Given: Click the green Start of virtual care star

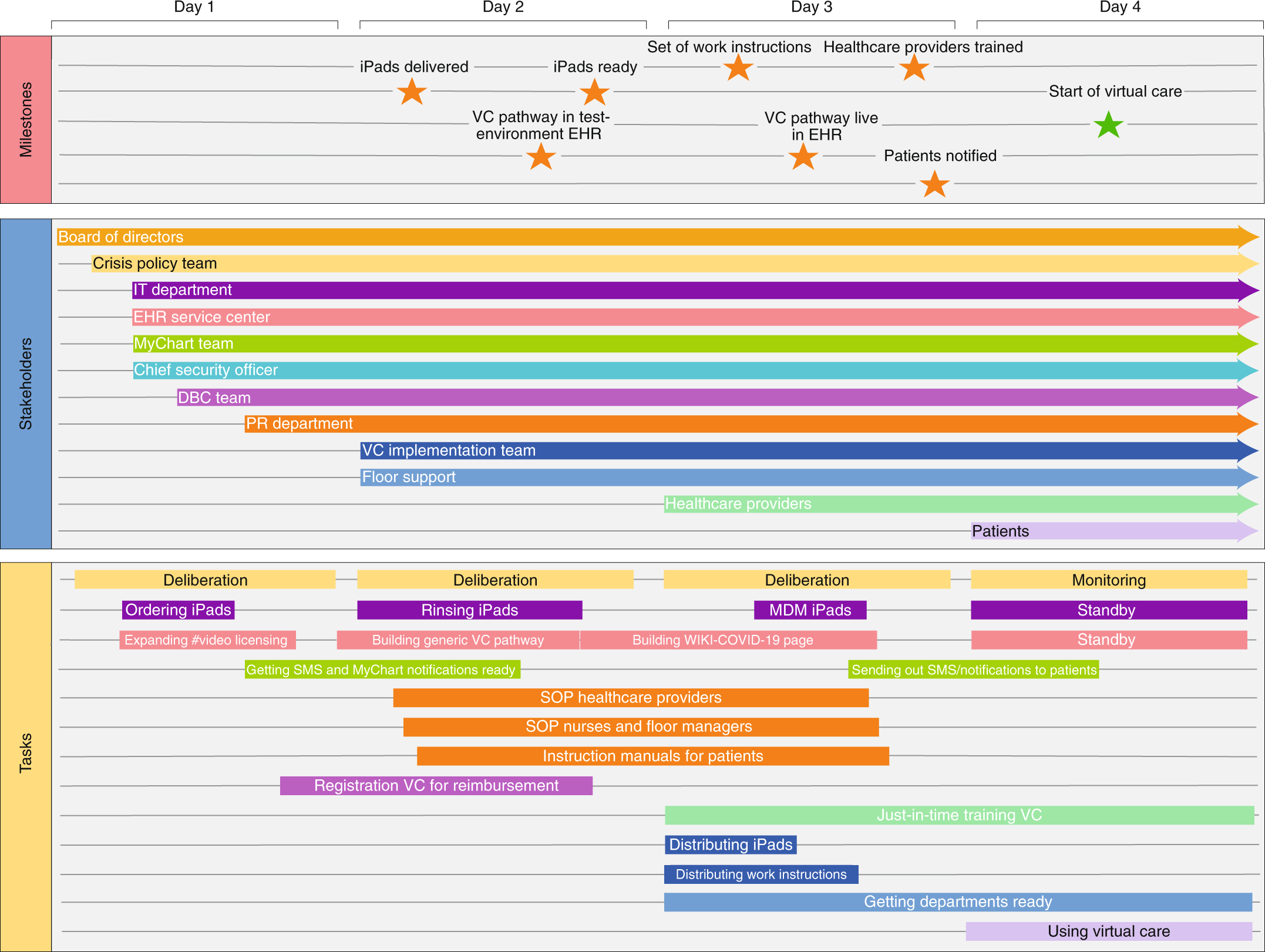Looking at the screenshot, I should (1109, 125).
